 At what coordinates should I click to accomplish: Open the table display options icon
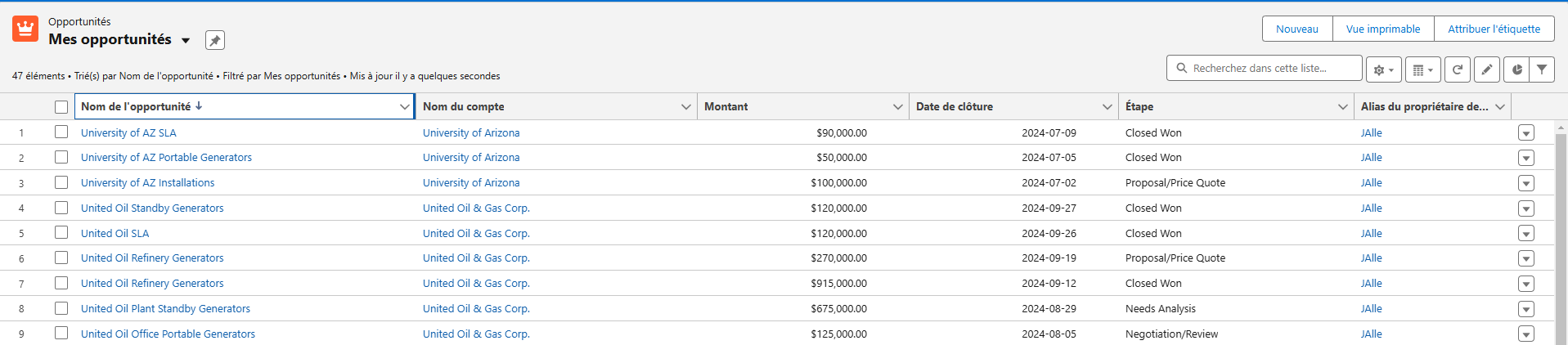[x=1422, y=69]
